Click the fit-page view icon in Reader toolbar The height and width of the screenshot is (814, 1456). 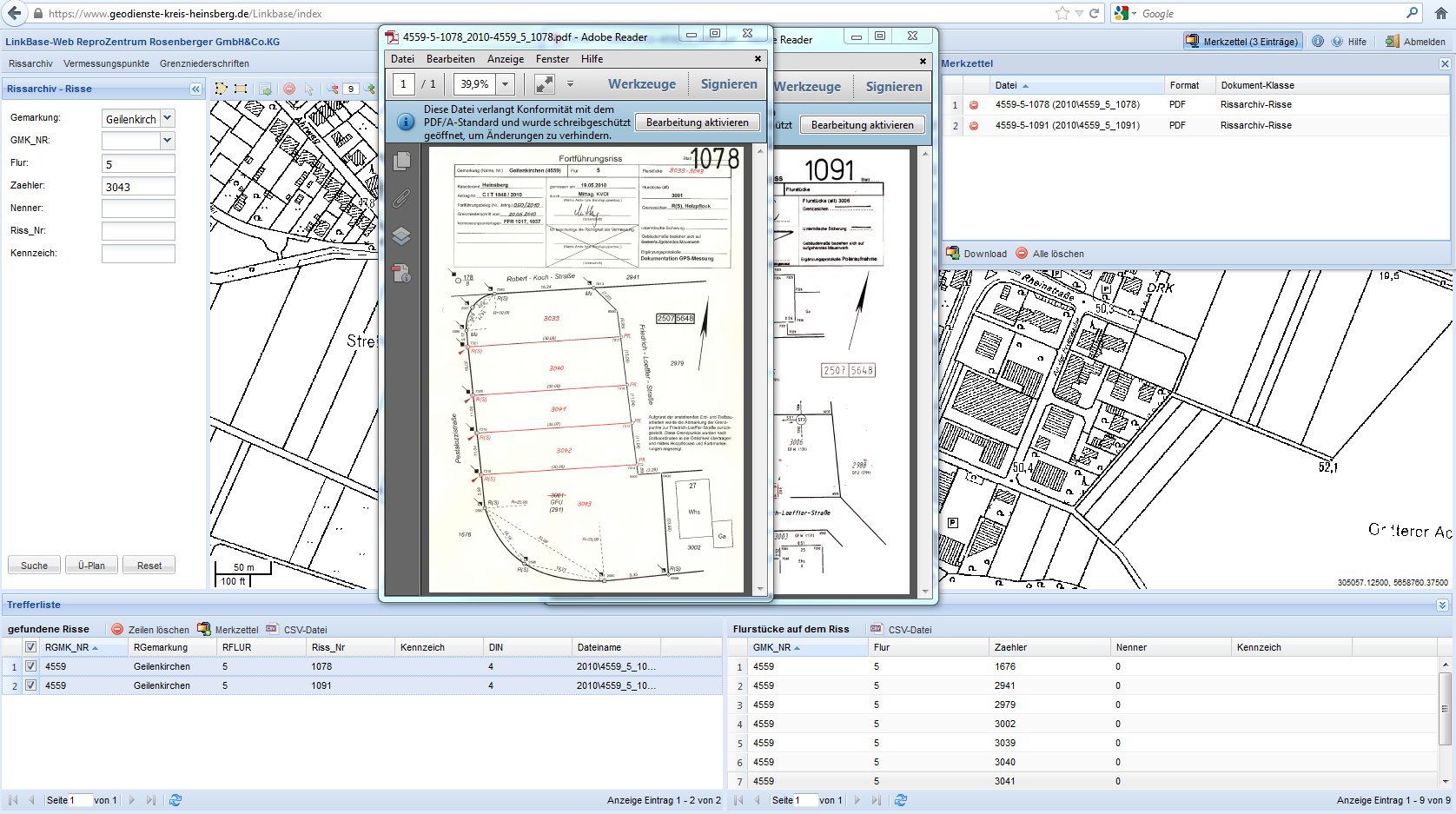pyautogui.click(x=545, y=84)
